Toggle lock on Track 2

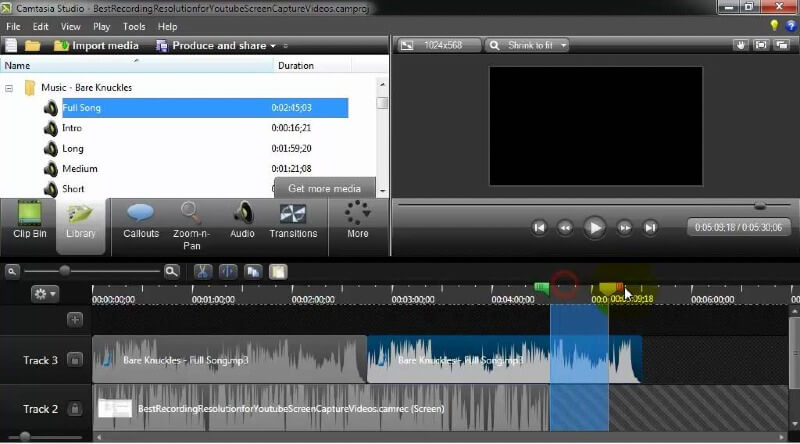74,409
